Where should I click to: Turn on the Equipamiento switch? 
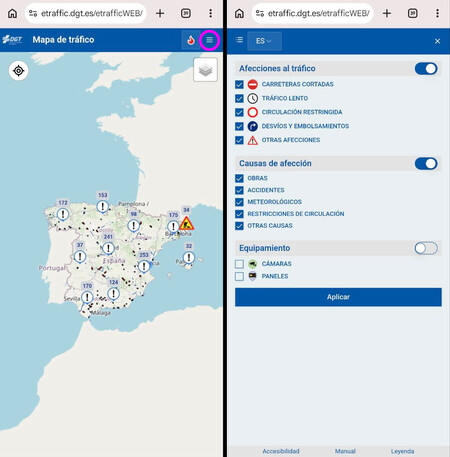(426, 248)
